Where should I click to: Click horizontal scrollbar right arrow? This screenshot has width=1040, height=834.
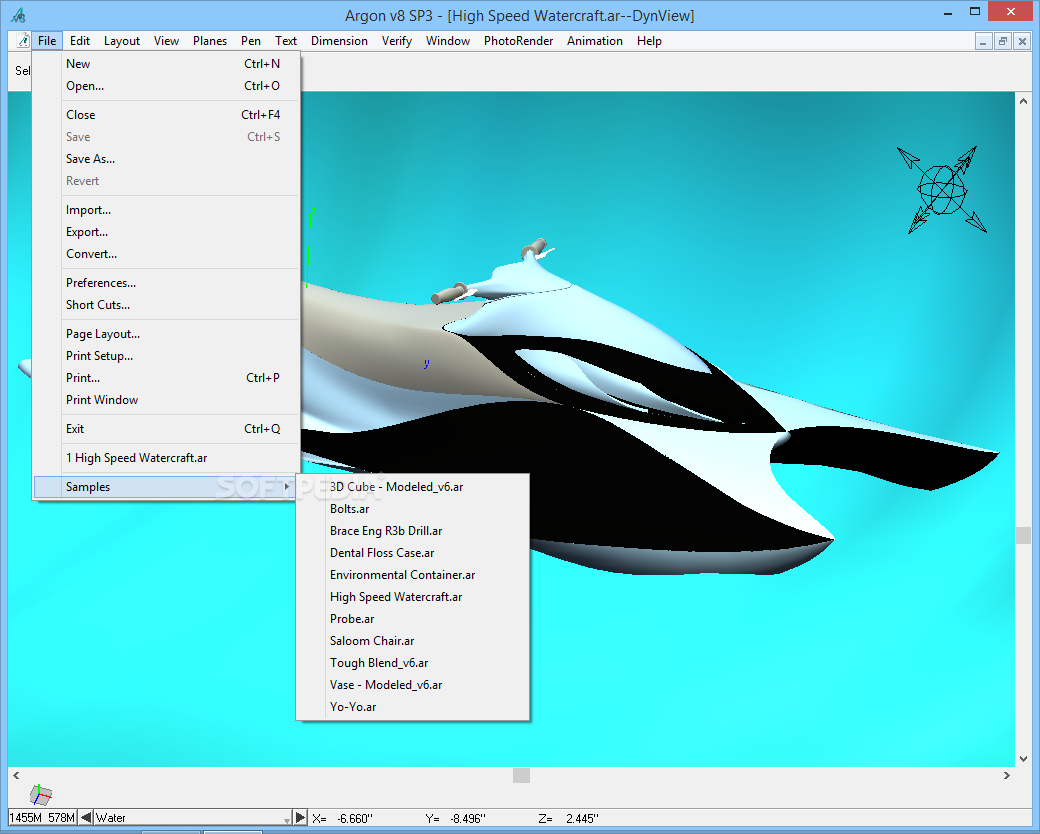pyautogui.click(x=1007, y=775)
